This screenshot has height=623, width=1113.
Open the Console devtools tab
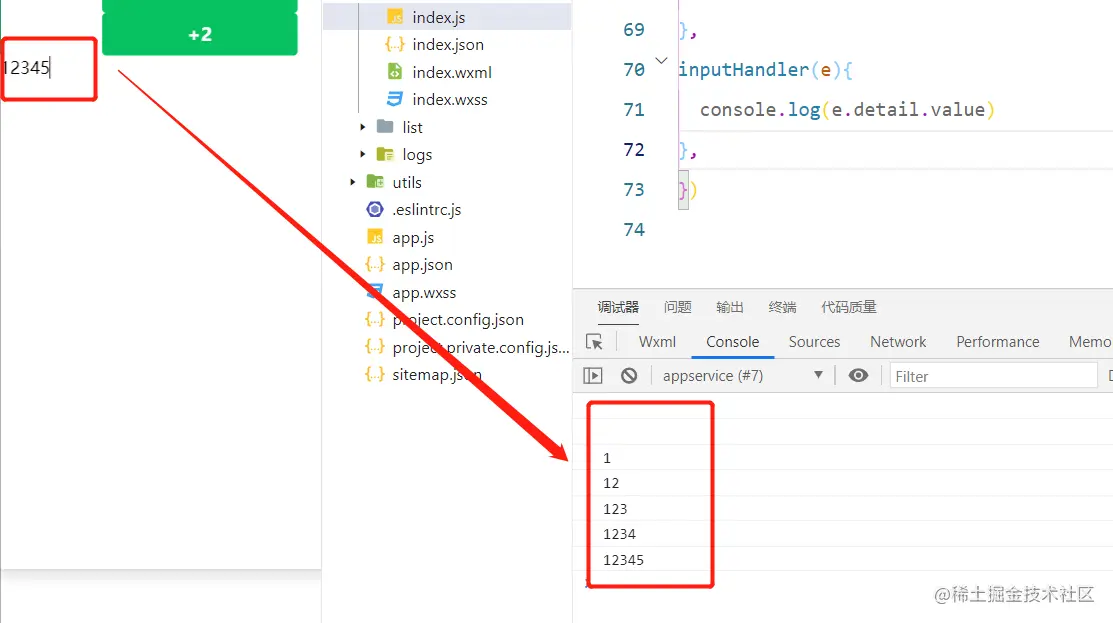[x=733, y=342]
